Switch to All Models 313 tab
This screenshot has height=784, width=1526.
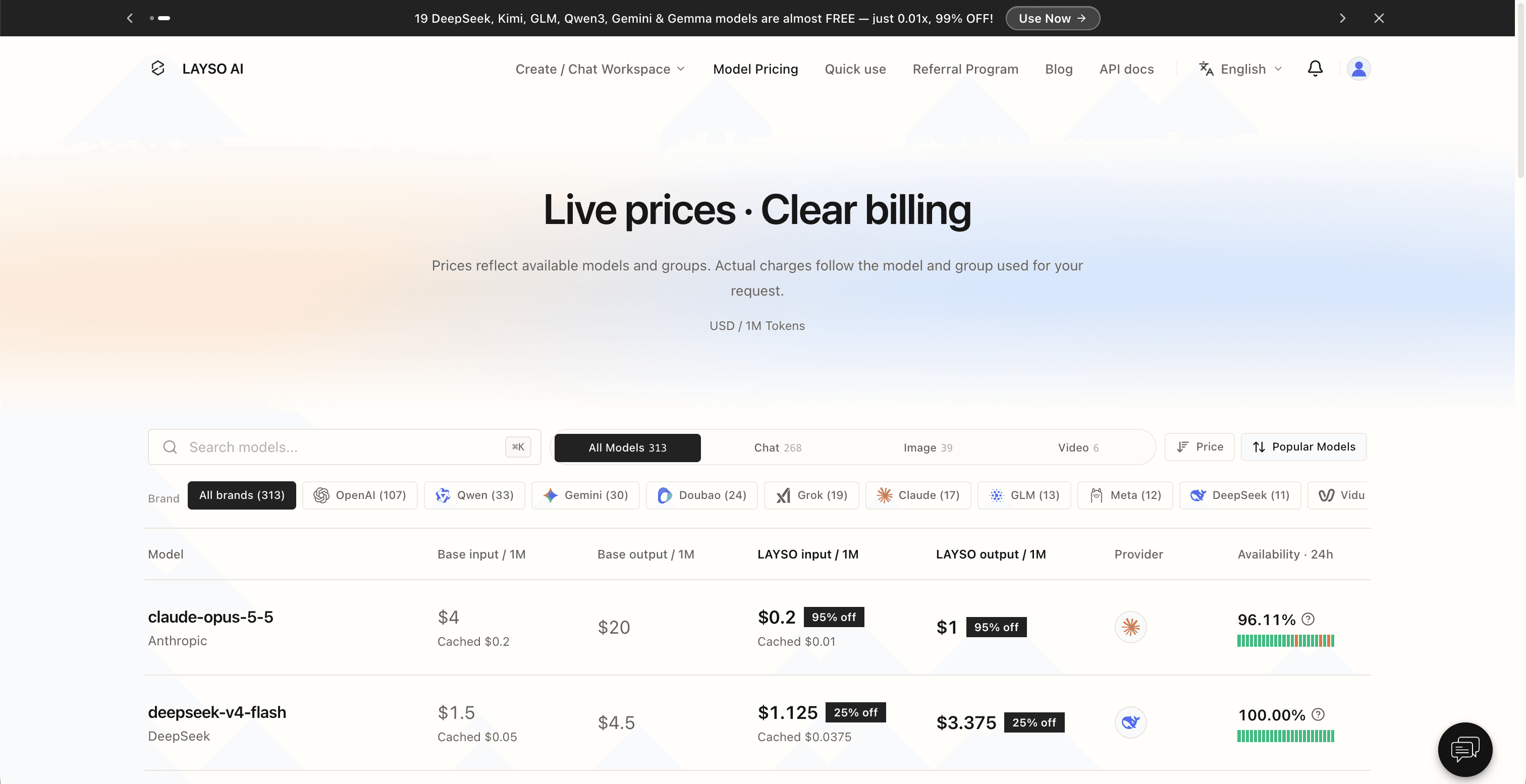[x=627, y=447]
